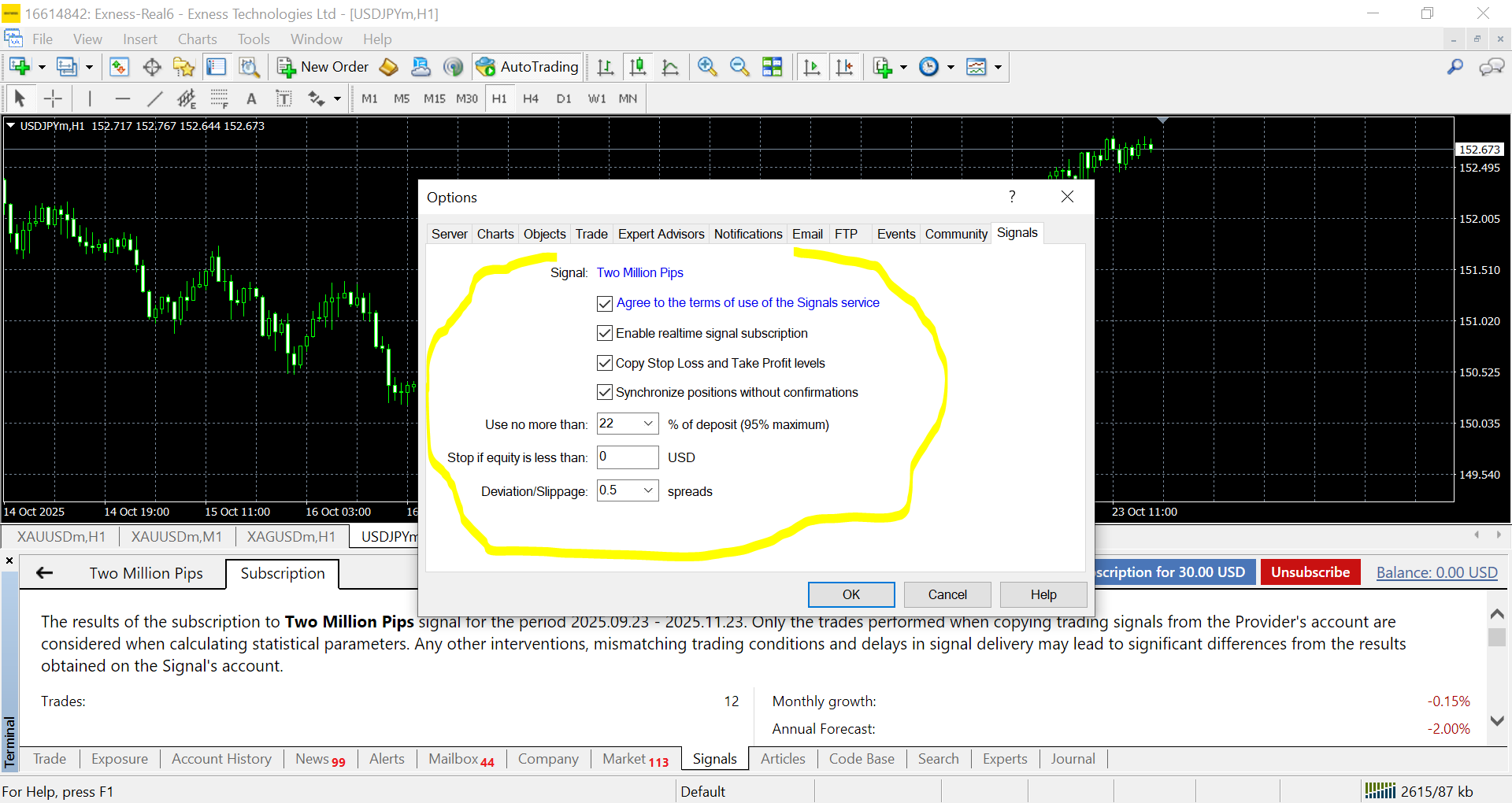Switch chart to line chart
1512x803 pixels.
pos(670,67)
